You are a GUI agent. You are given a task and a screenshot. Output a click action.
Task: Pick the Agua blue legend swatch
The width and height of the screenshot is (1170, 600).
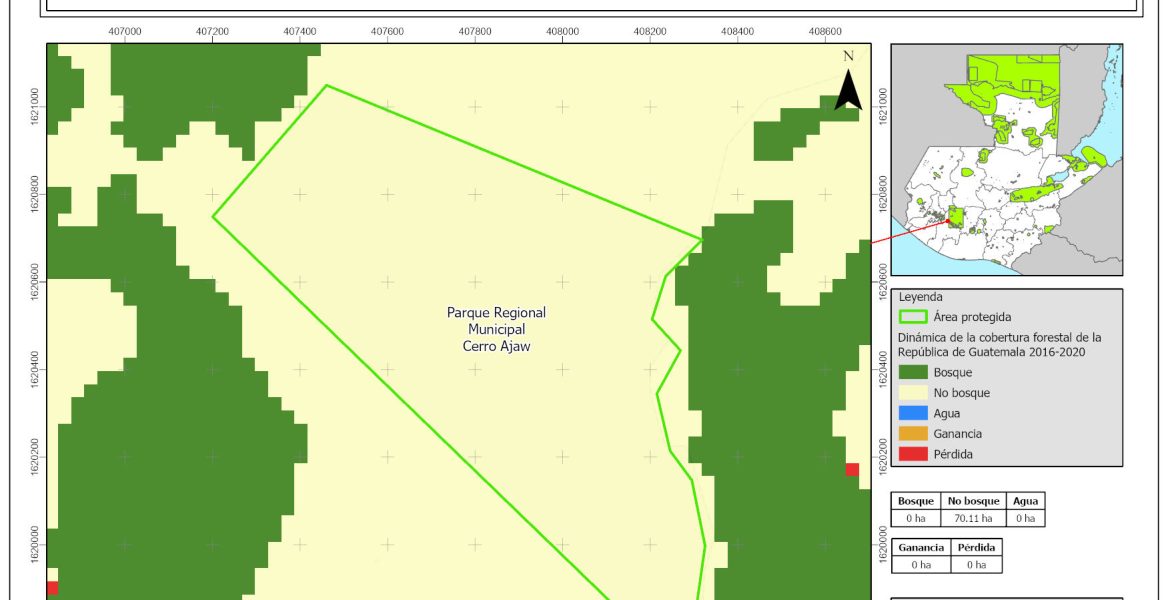913,413
